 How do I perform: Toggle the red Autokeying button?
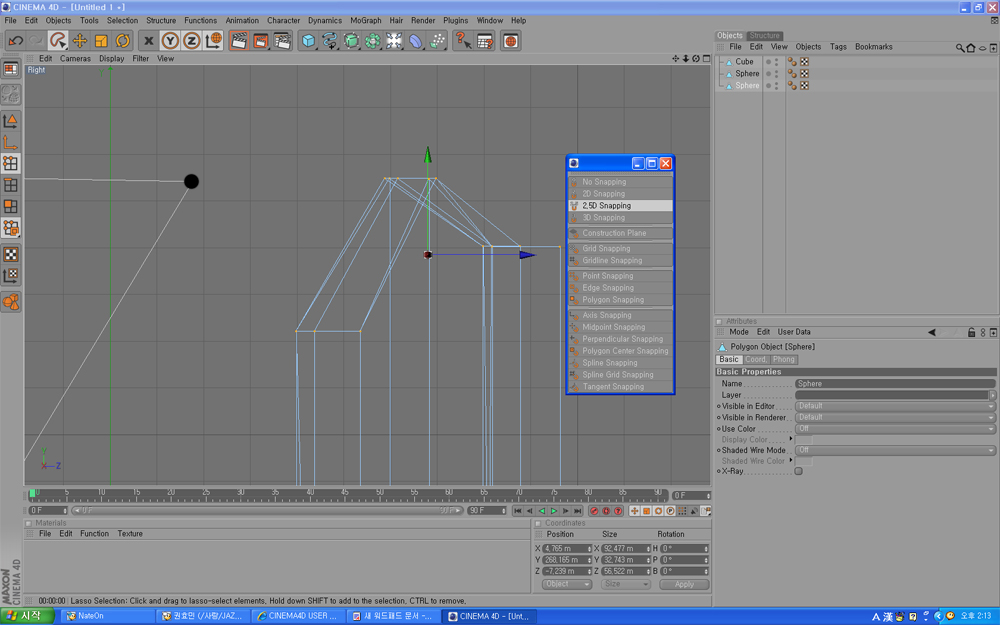click(606, 511)
